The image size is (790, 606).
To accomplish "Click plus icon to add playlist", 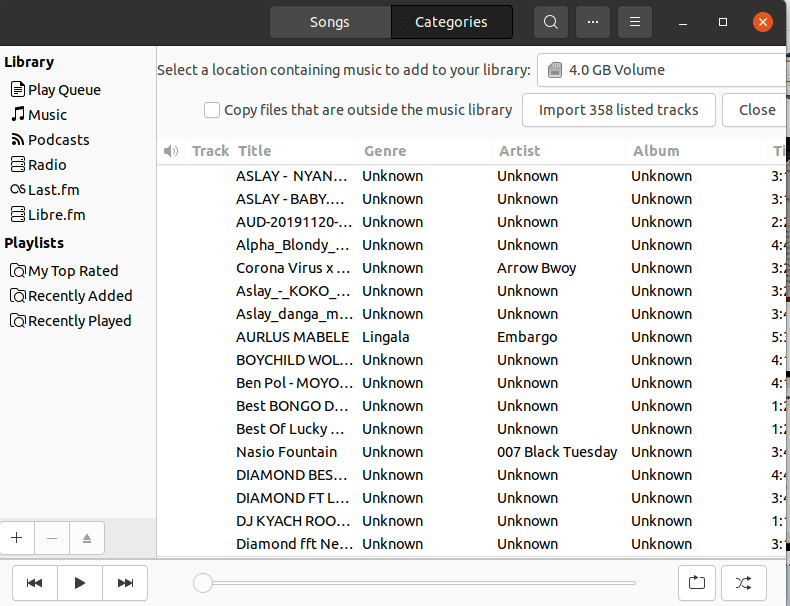I will (x=17, y=538).
